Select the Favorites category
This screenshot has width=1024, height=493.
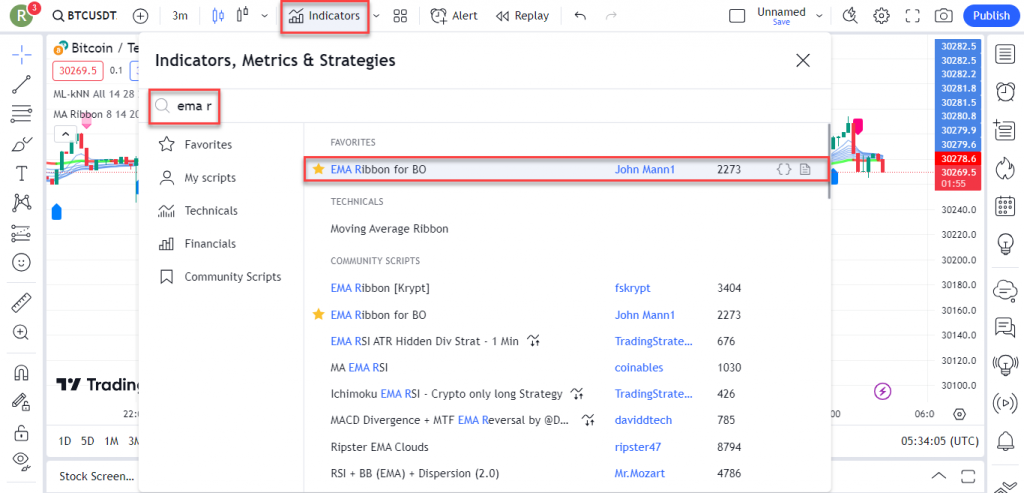click(x=196, y=144)
